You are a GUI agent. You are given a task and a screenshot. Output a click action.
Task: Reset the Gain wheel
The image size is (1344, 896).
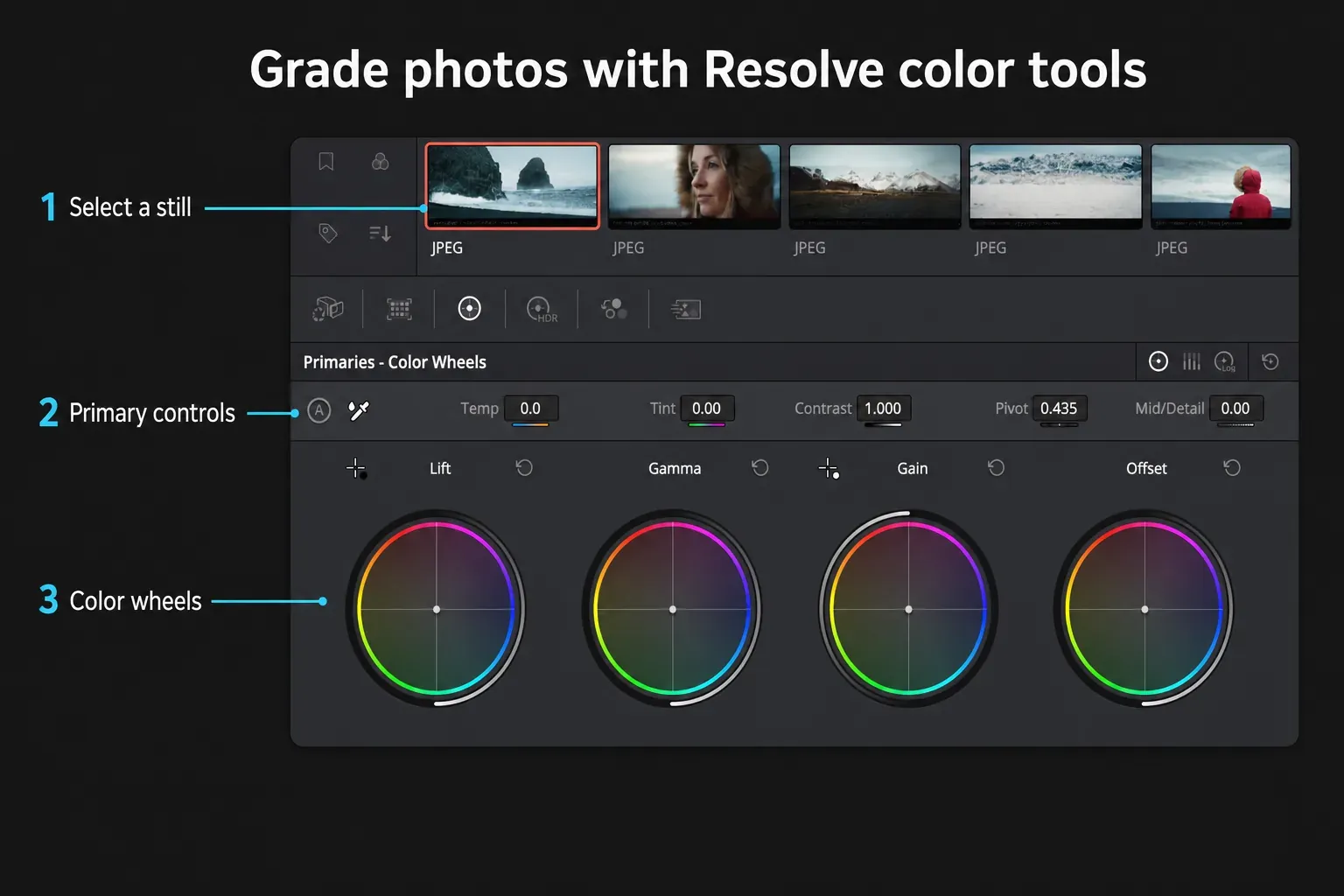coord(996,468)
